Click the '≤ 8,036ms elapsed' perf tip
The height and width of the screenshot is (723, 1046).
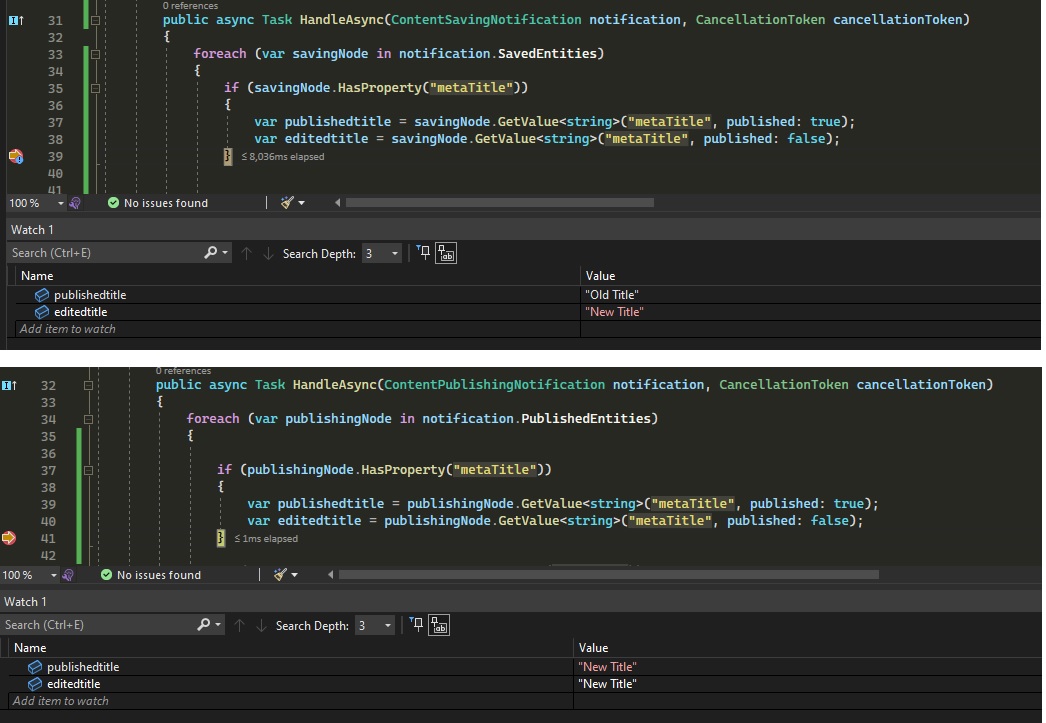click(283, 157)
